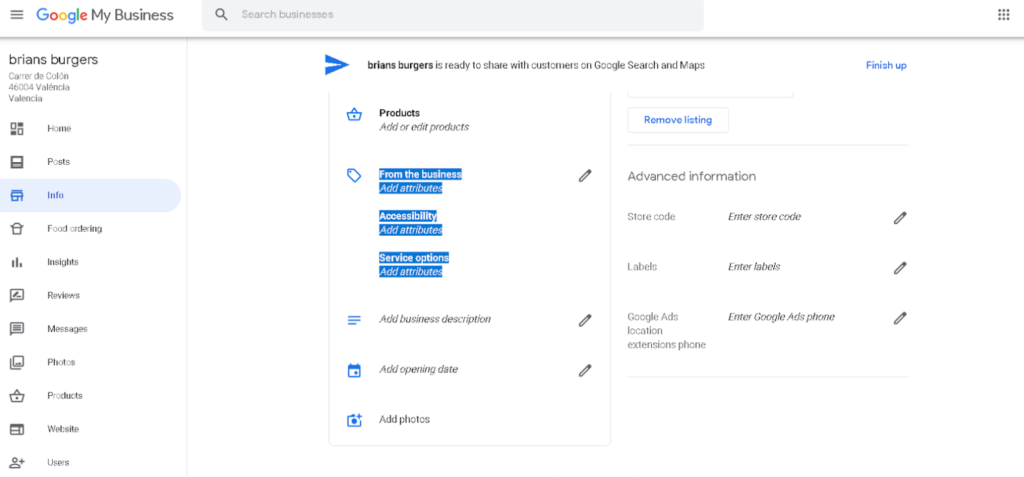Click Add business description text
The height and width of the screenshot is (477, 1024).
[435, 320]
